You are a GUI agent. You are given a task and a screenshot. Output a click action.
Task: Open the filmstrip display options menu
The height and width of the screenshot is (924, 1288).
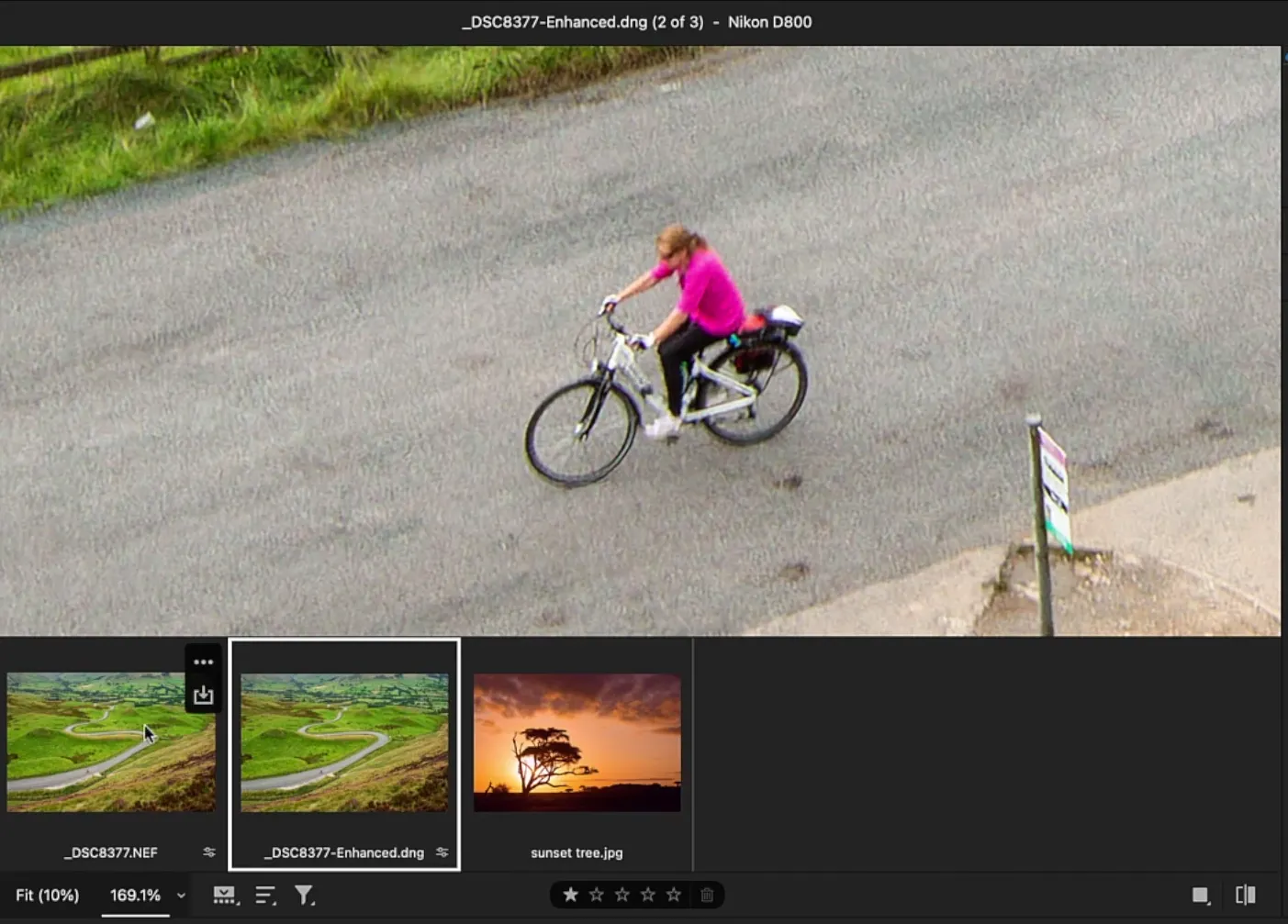coord(224,896)
